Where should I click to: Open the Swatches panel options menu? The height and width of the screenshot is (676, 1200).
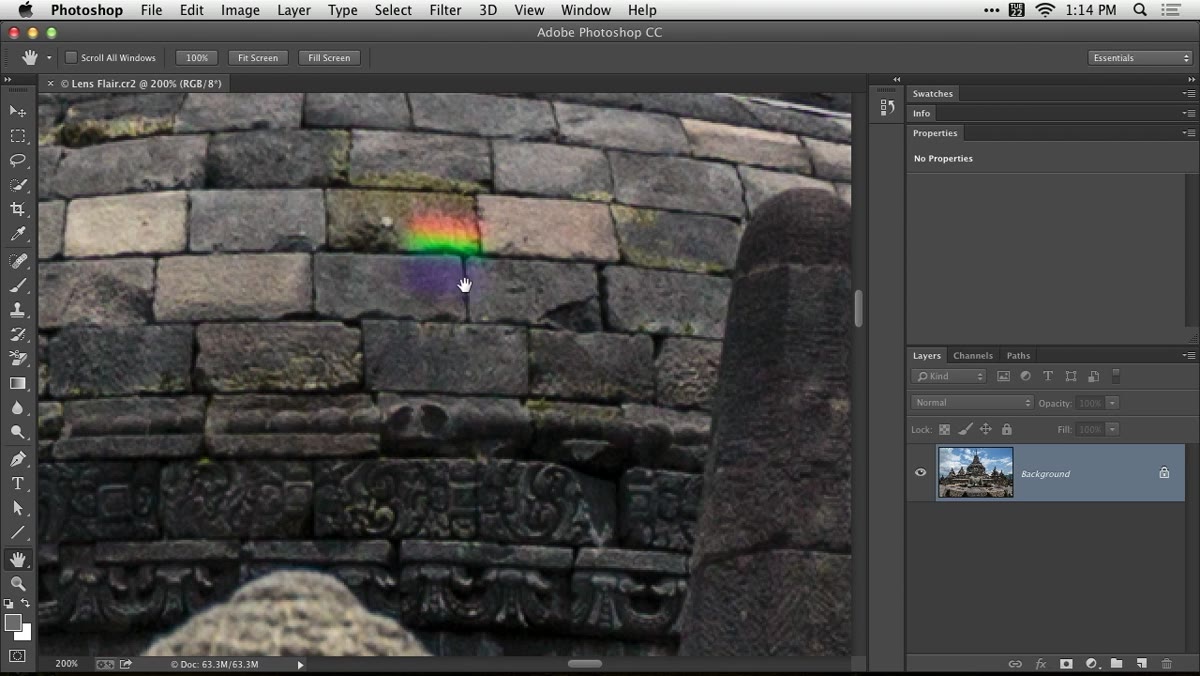pyautogui.click(x=1188, y=93)
